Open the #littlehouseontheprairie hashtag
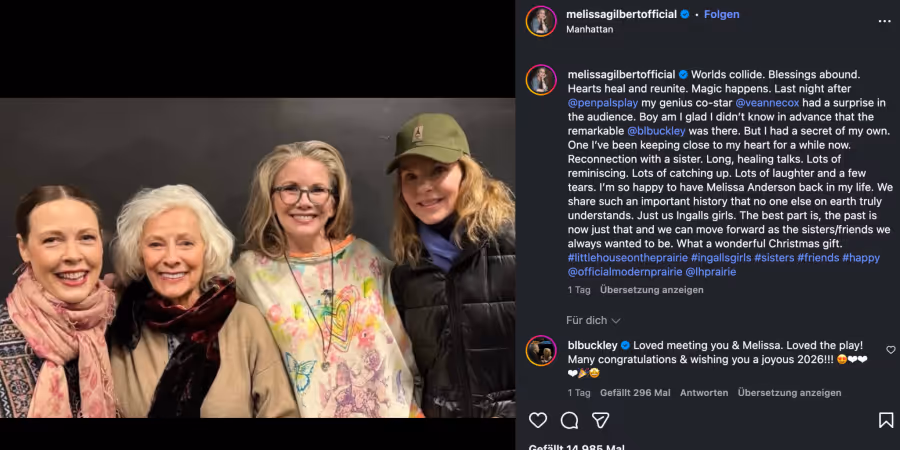The width and height of the screenshot is (900, 450). click(626, 258)
